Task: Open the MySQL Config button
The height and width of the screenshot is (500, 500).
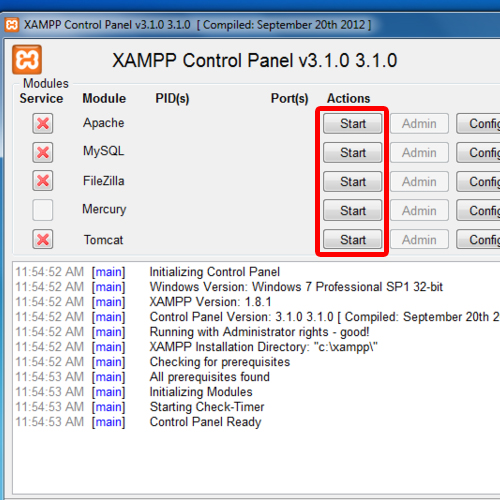Action: coord(478,153)
